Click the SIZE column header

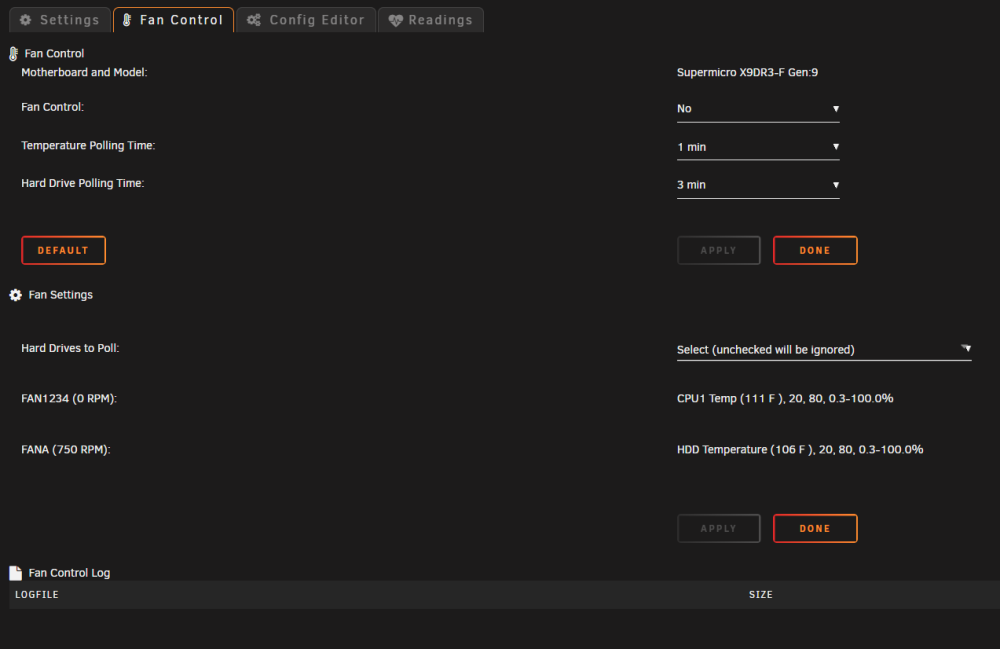[761, 595]
